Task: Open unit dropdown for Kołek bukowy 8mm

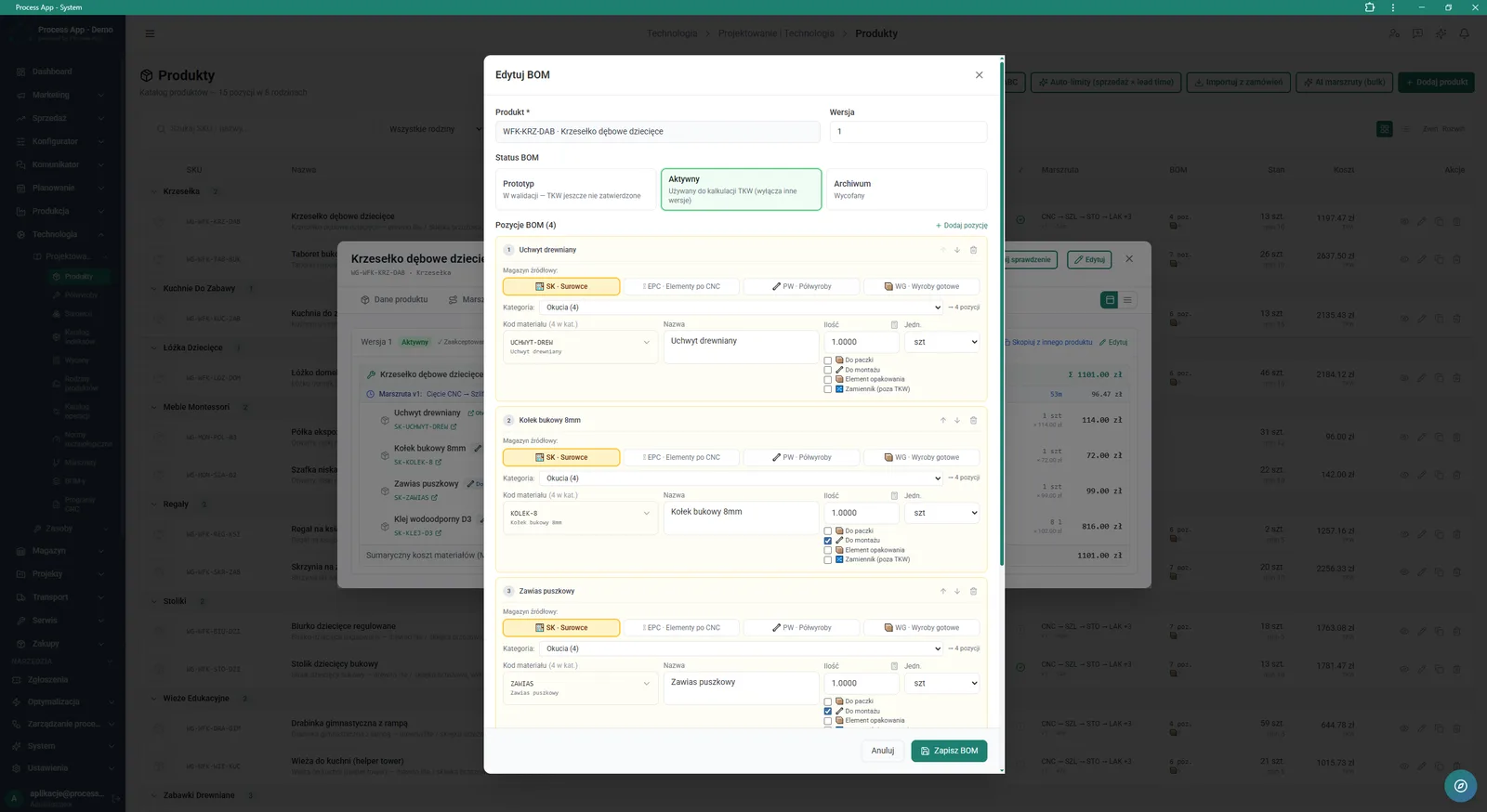Action: (943, 513)
